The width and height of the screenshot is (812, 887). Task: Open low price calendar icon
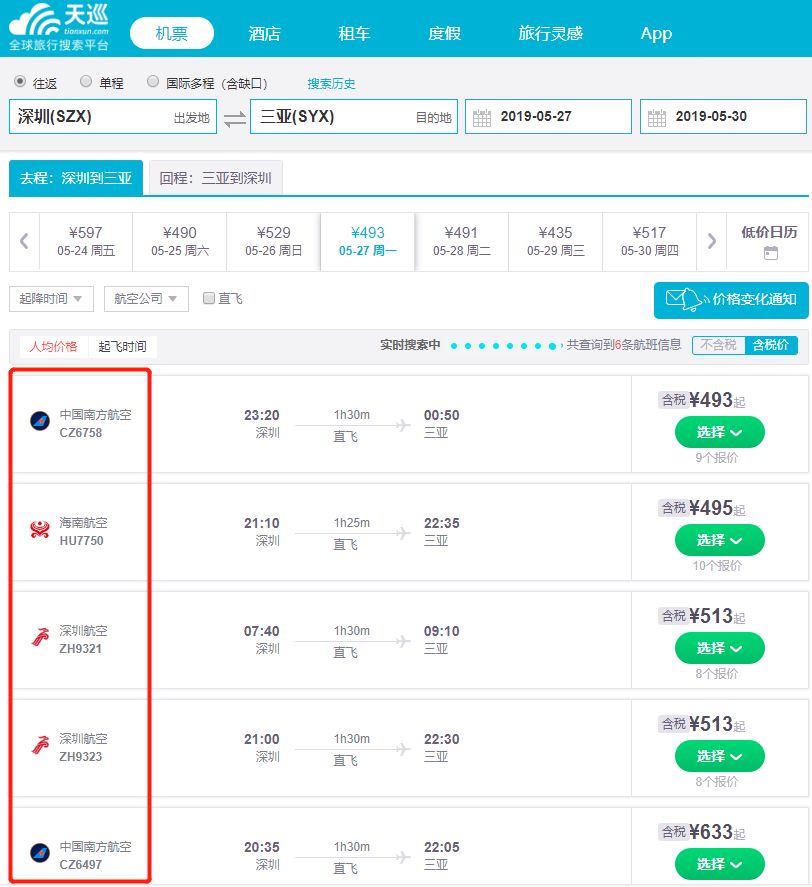tap(770, 253)
